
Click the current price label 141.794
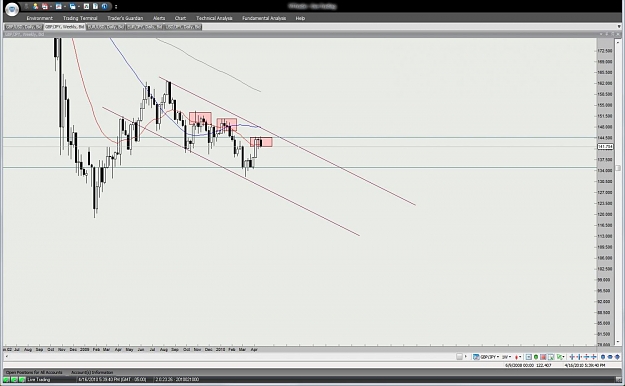[605, 147]
